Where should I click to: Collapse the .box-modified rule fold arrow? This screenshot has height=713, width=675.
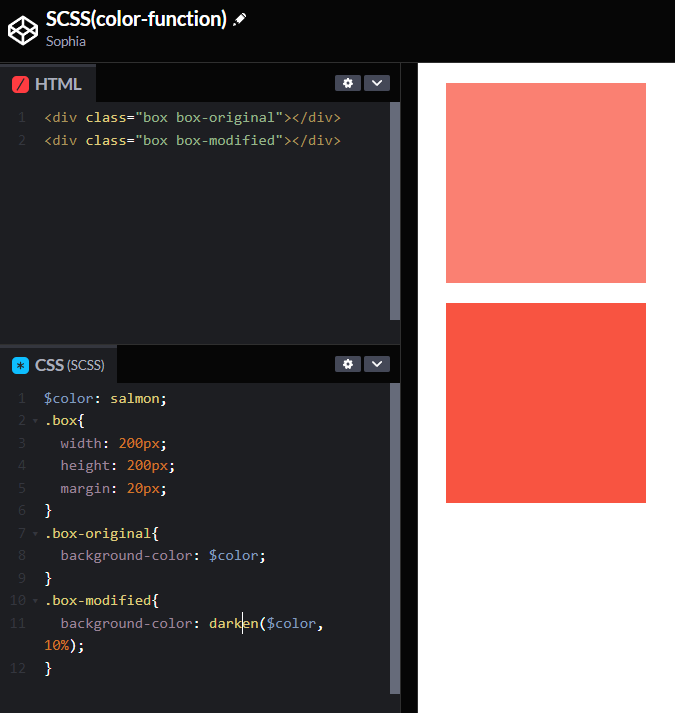(x=35, y=601)
